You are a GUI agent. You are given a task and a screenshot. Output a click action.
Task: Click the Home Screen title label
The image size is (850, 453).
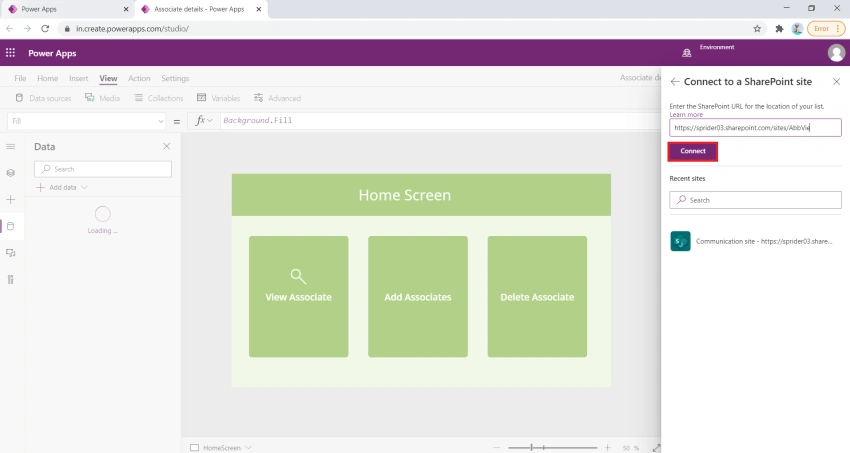[x=404, y=195]
